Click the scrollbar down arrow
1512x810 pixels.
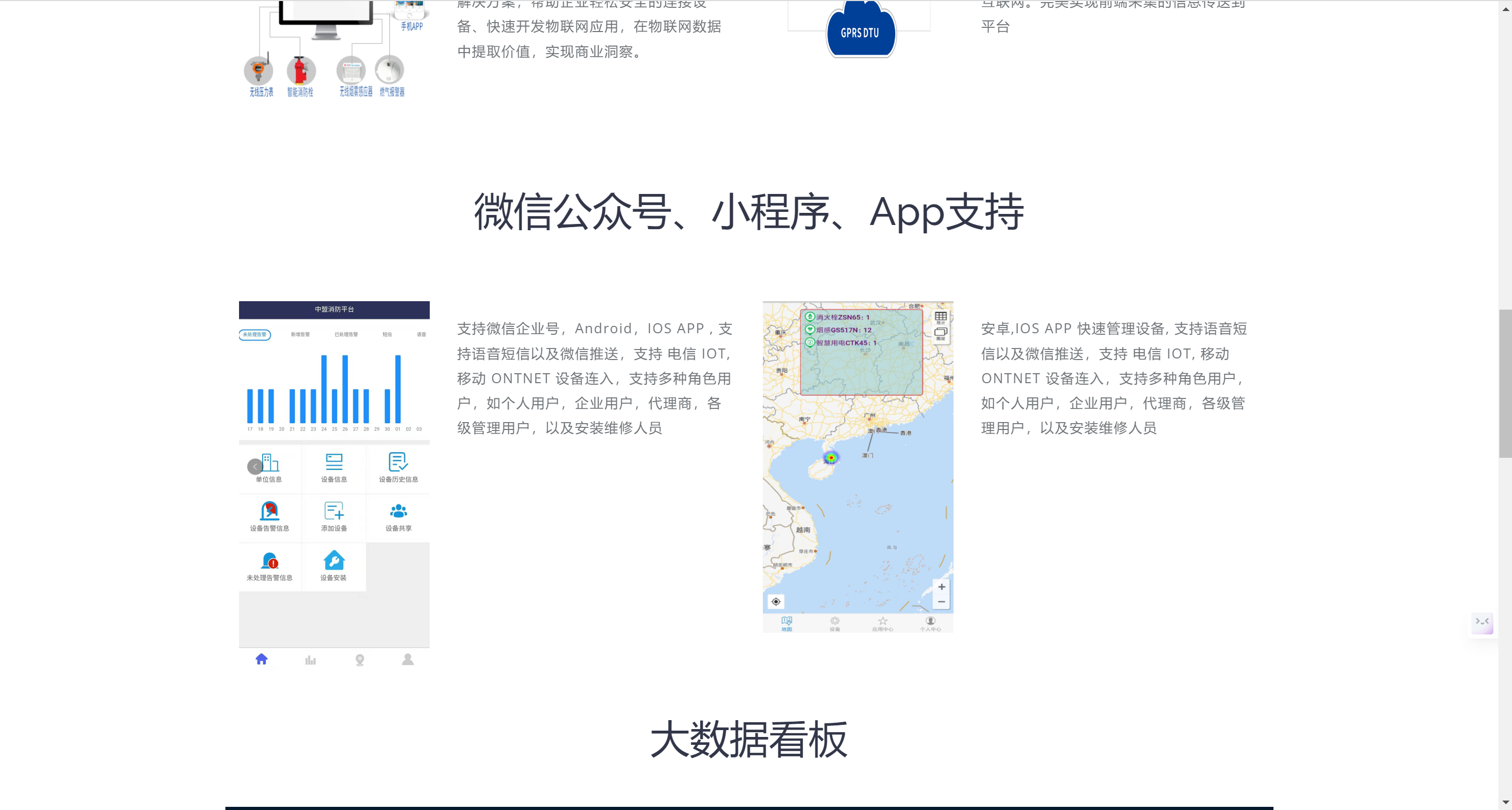point(1505,802)
